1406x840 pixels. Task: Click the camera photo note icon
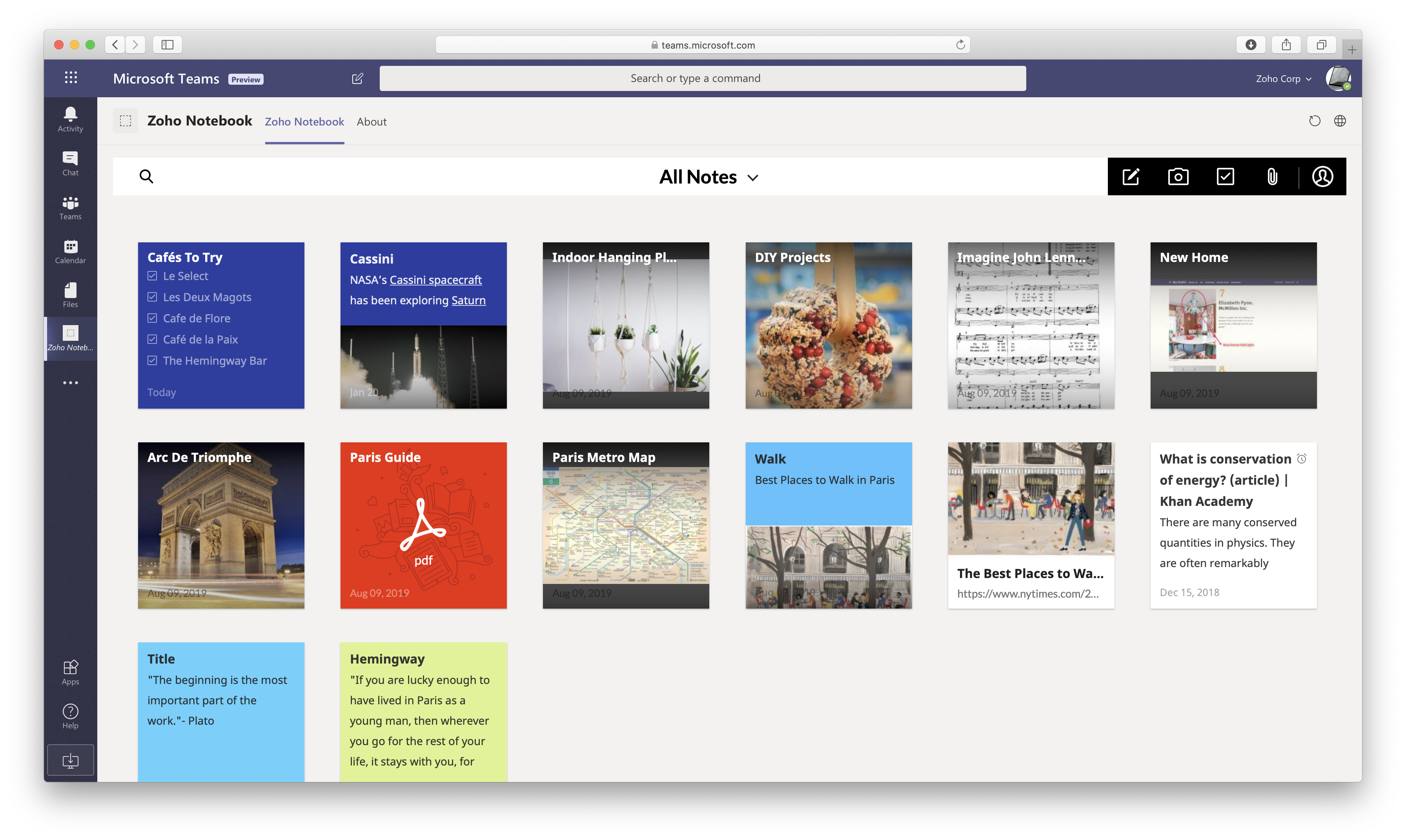[x=1178, y=176]
